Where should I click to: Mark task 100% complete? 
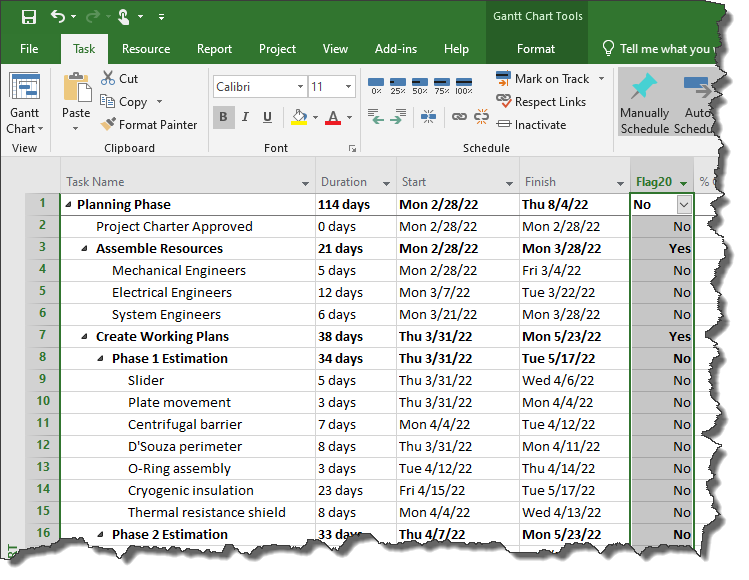[x=464, y=86]
